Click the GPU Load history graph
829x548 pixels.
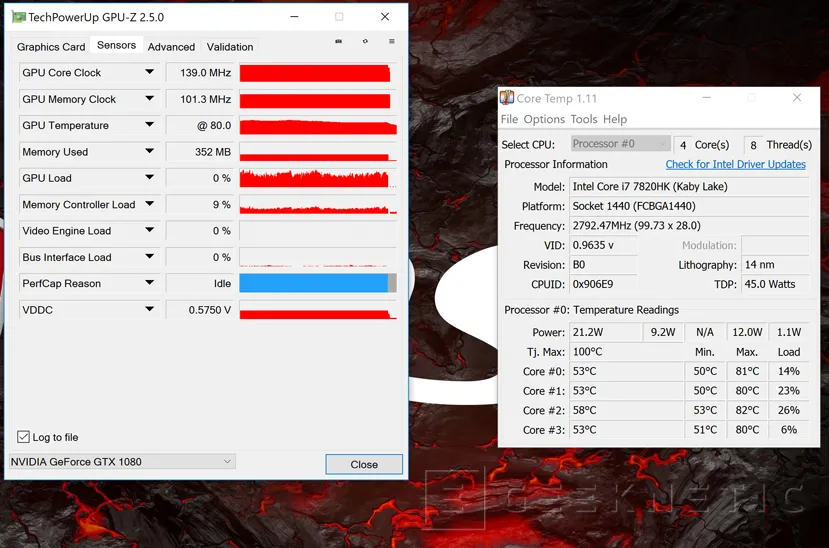pos(318,178)
